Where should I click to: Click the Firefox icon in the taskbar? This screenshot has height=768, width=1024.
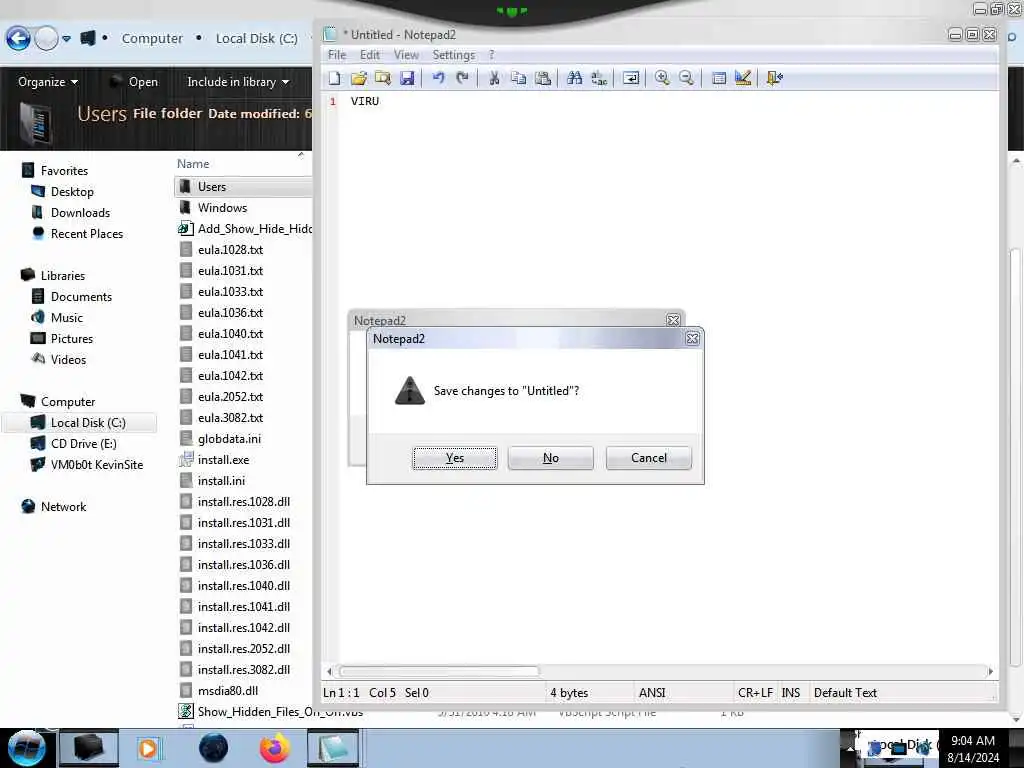(x=274, y=748)
